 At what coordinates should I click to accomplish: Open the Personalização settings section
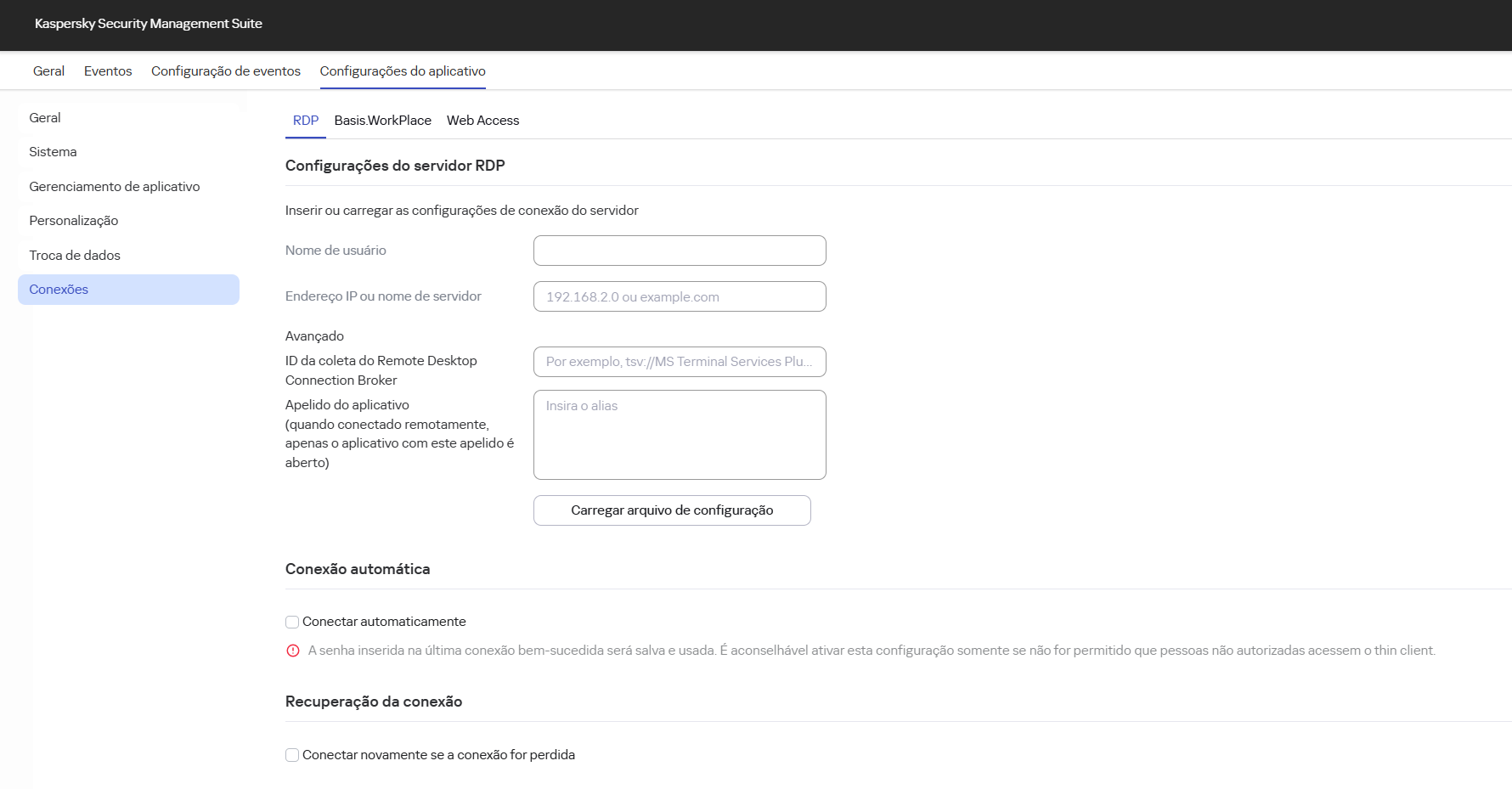(x=73, y=220)
